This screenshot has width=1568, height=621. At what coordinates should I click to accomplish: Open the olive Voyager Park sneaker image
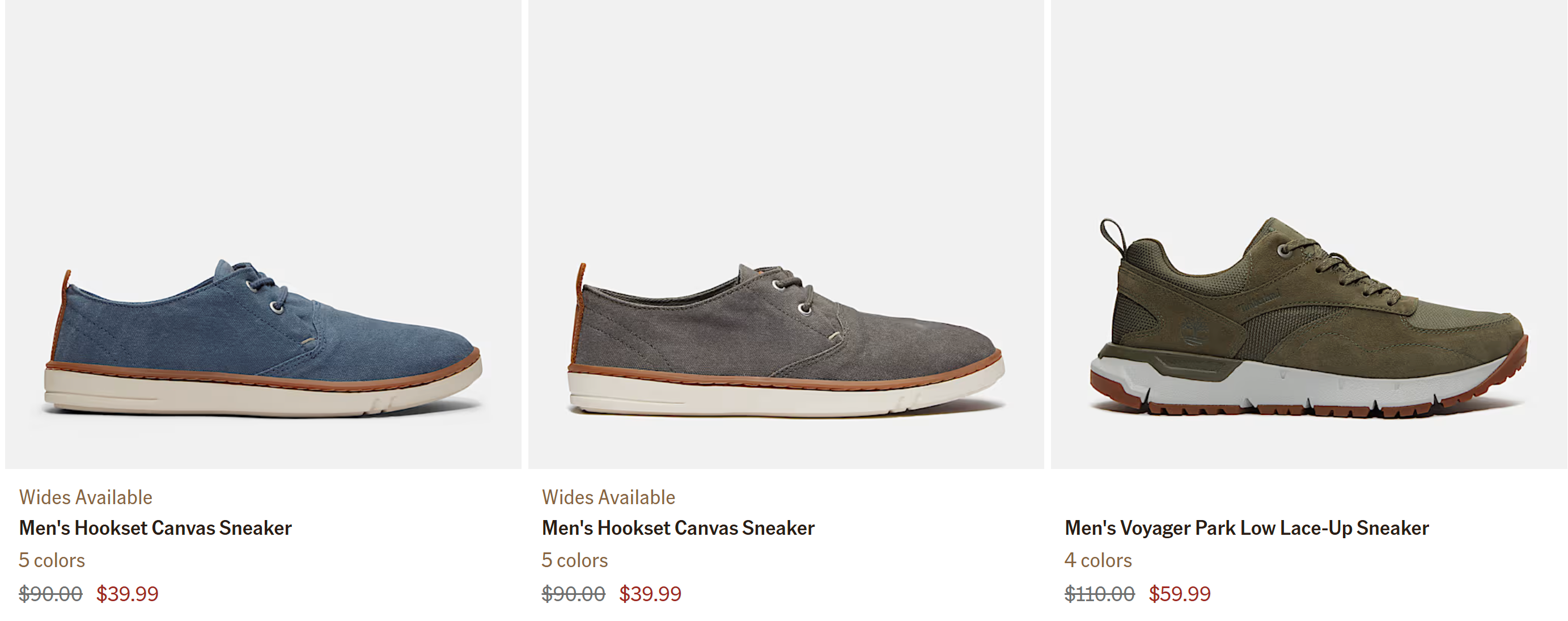tap(1309, 234)
